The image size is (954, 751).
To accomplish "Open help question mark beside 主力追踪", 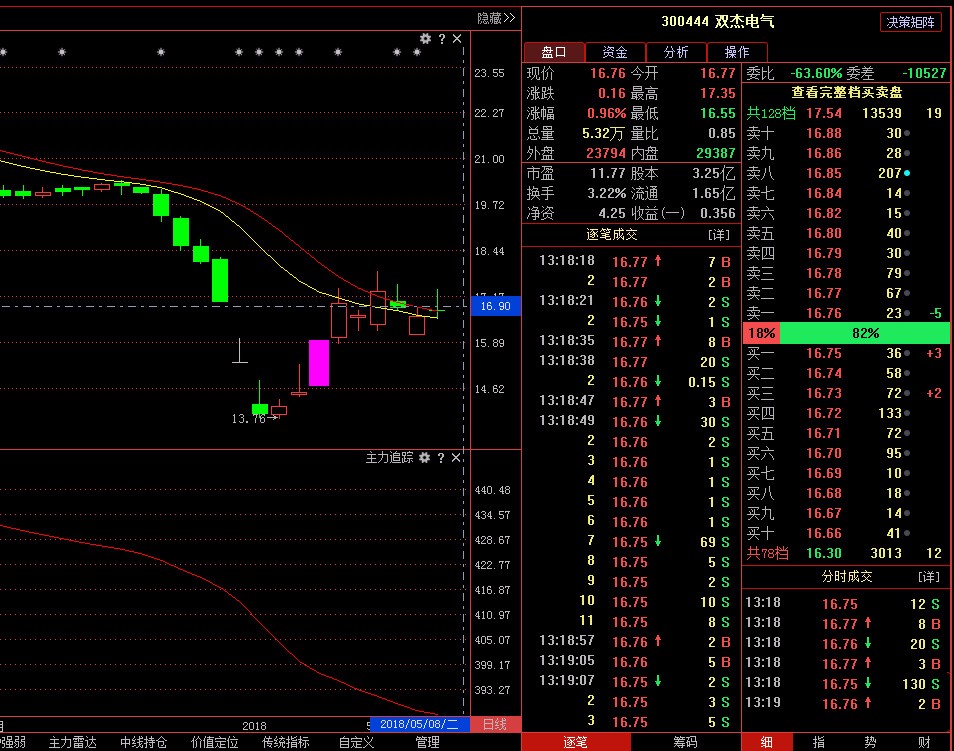I will click(440, 458).
